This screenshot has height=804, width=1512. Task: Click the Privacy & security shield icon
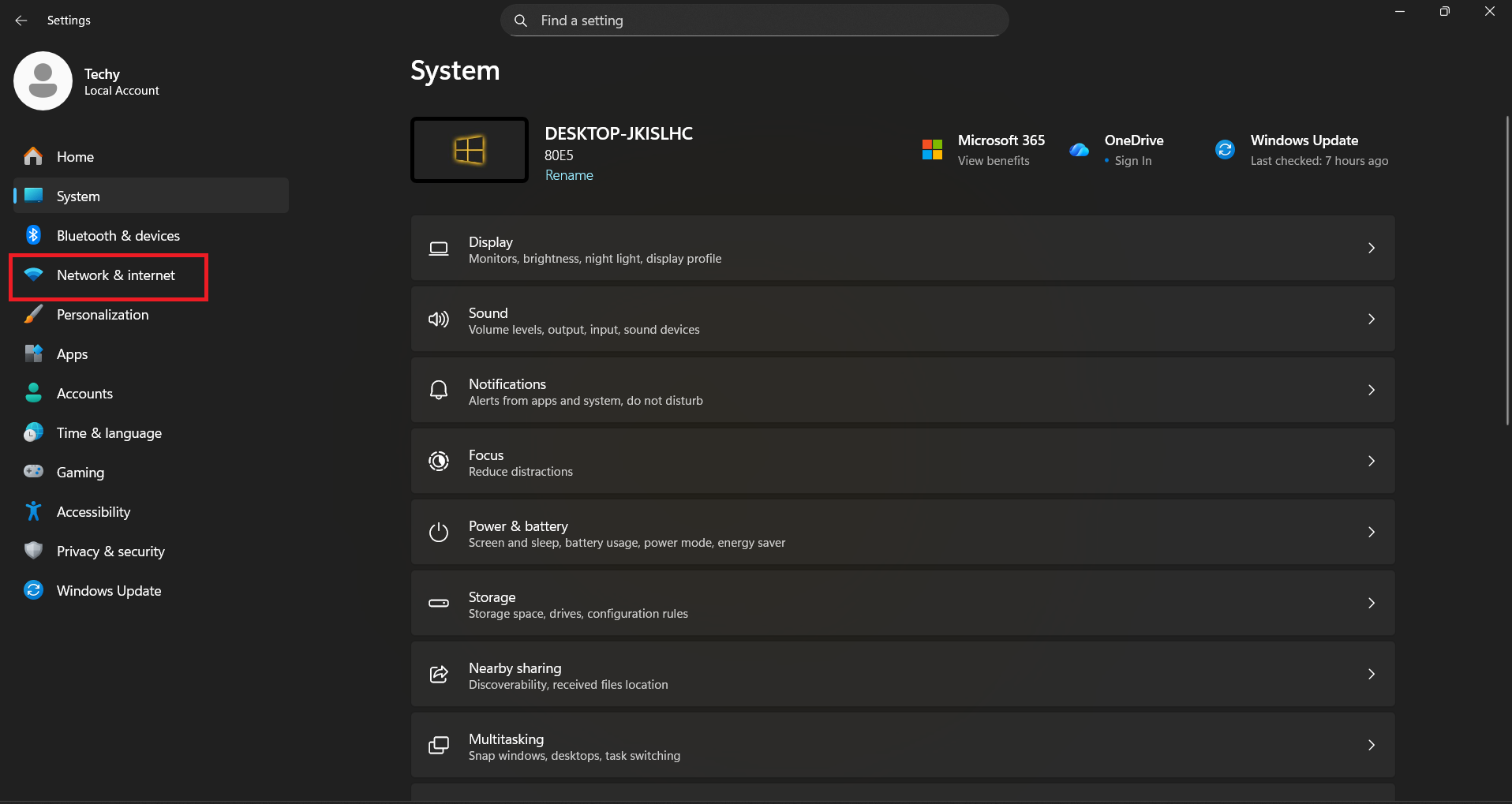[x=33, y=551]
